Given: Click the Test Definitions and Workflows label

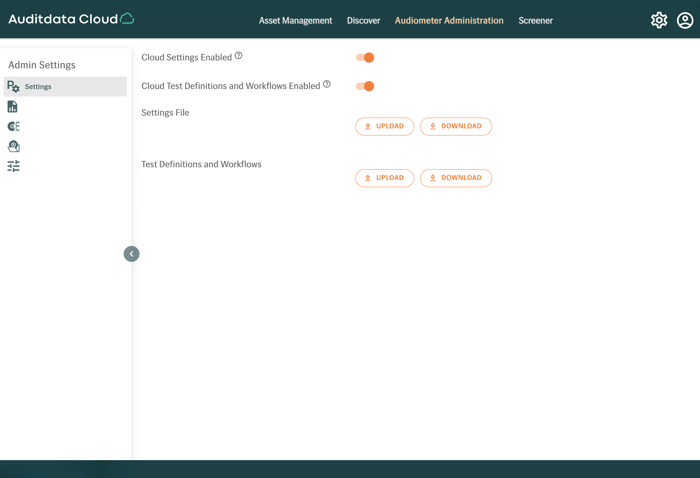Looking at the screenshot, I should [x=201, y=164].
